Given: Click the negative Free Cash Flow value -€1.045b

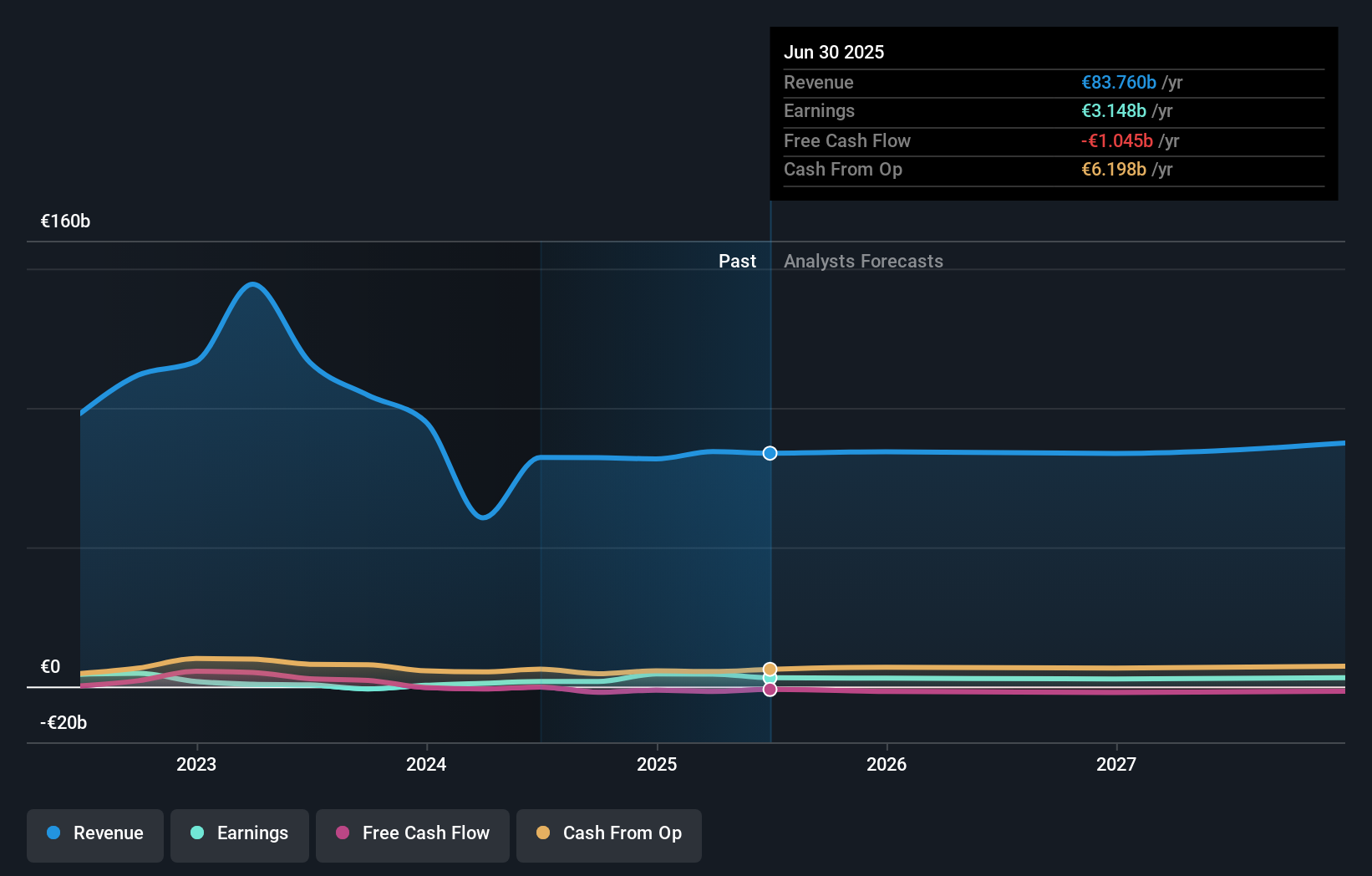Looking at the screenshot, I should [1117, 140].
